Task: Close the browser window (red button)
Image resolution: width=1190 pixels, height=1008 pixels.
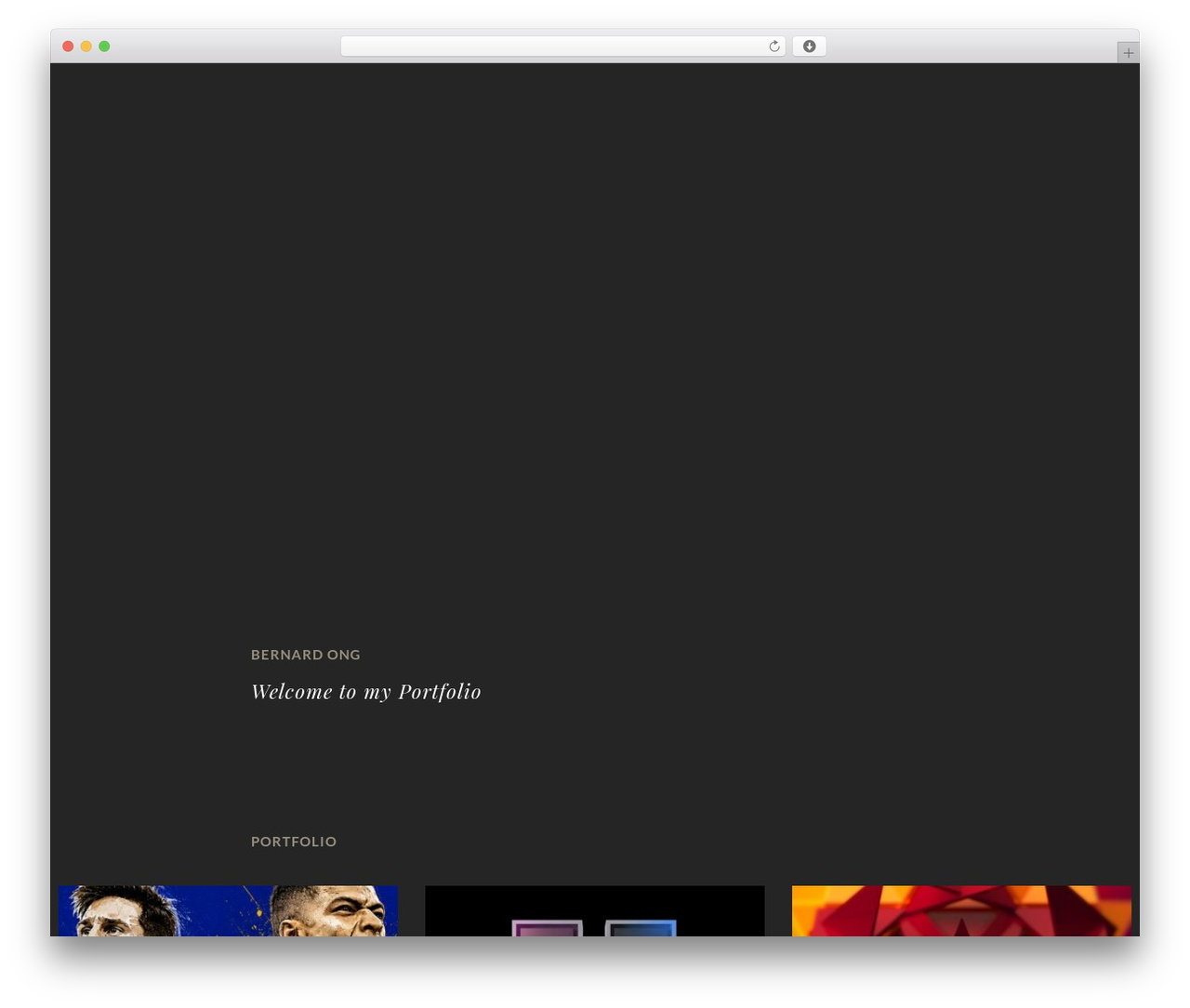Action: tap(68, 46)
